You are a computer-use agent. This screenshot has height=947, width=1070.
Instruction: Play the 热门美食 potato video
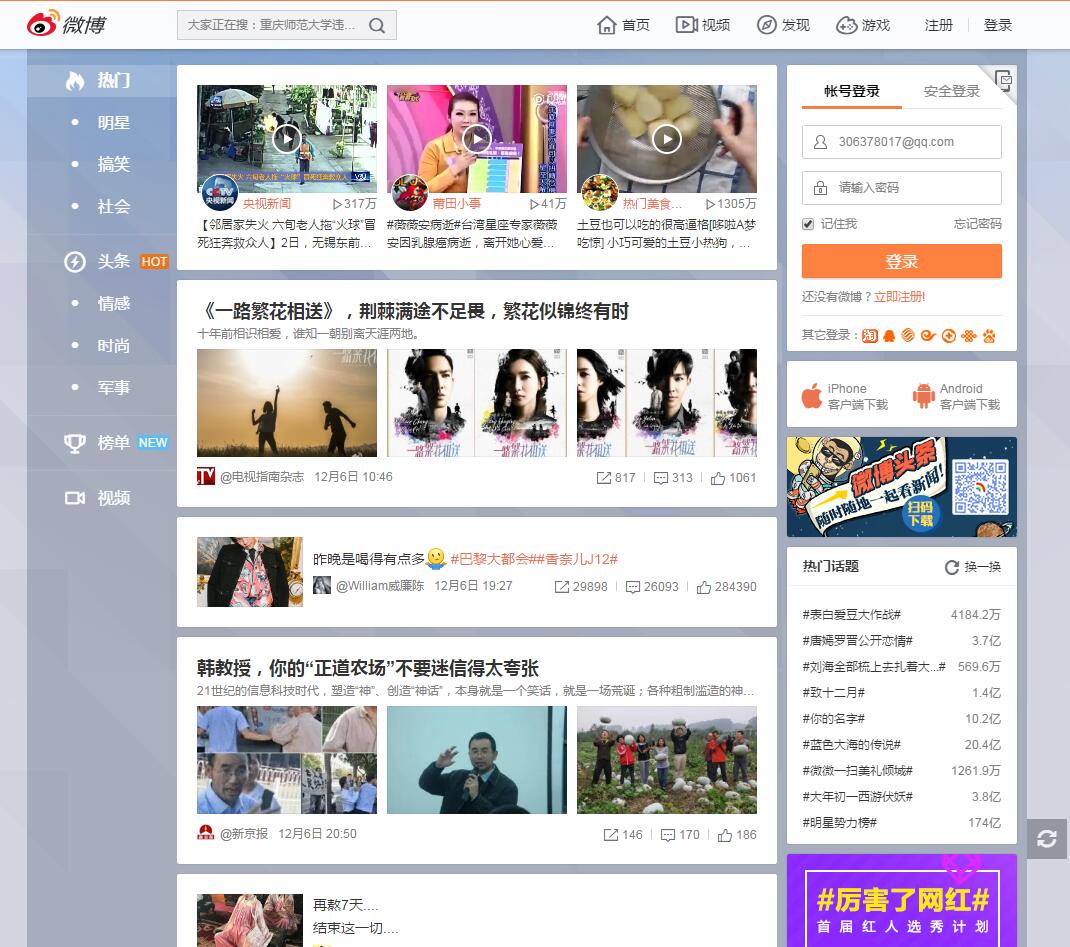point(667,139)
